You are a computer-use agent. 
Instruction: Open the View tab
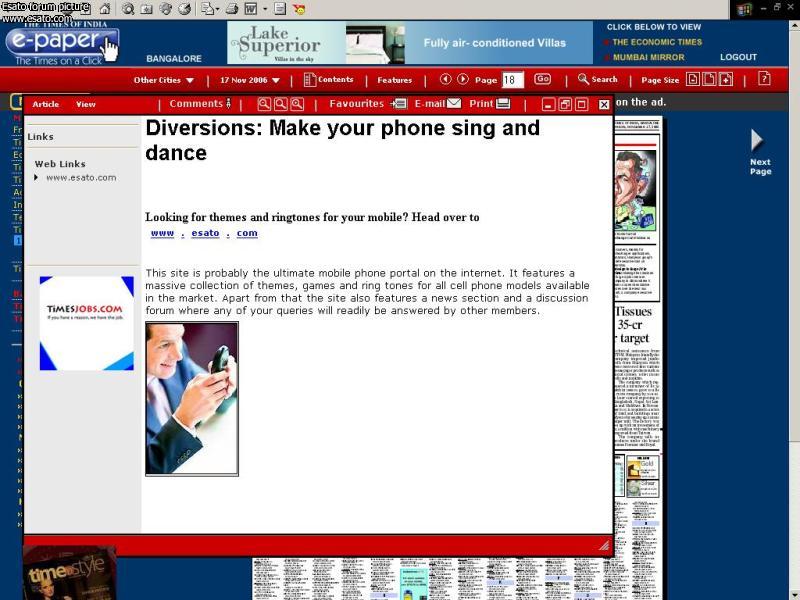(x=86, y=104)
